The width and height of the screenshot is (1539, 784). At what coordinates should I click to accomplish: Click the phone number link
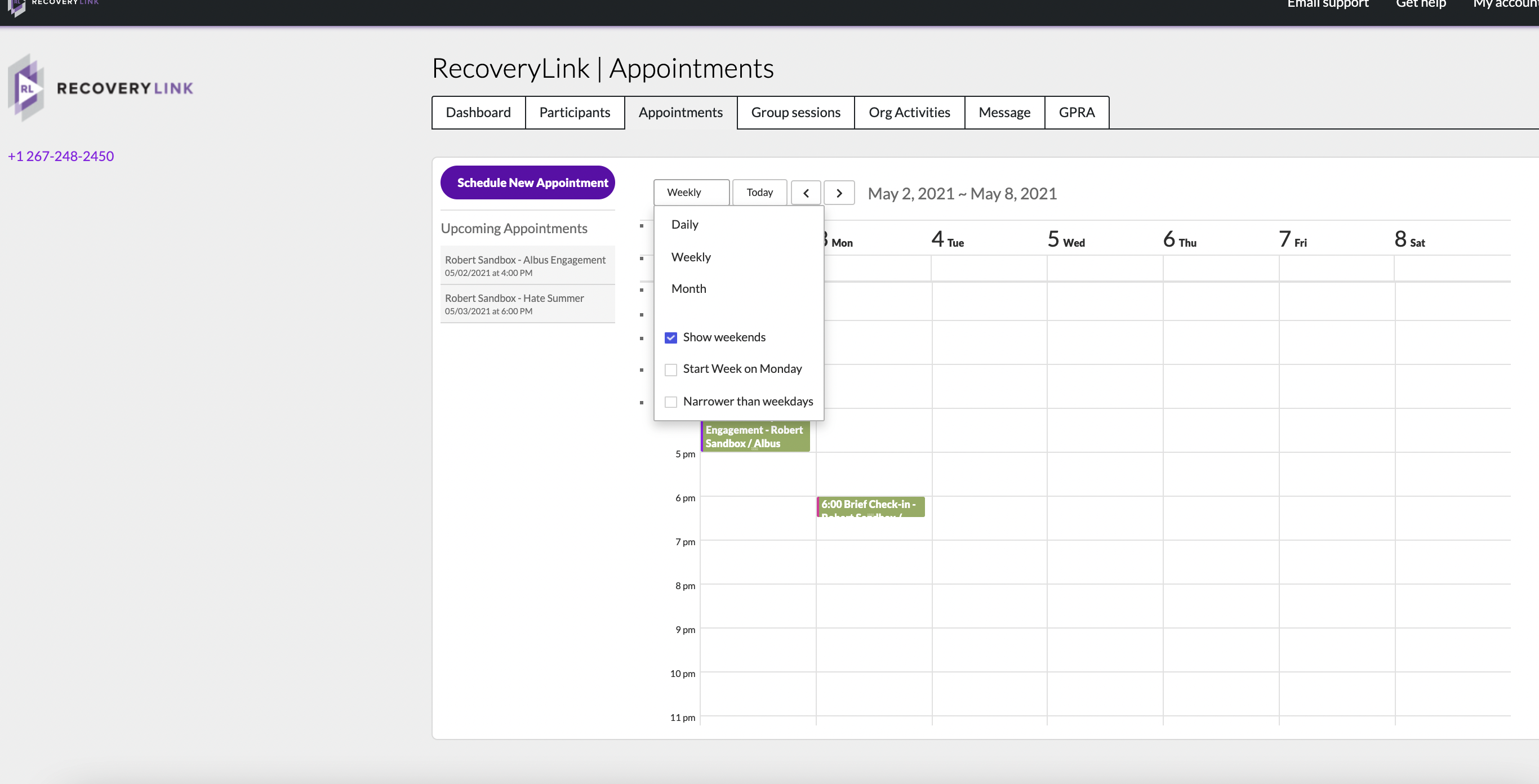61,156
